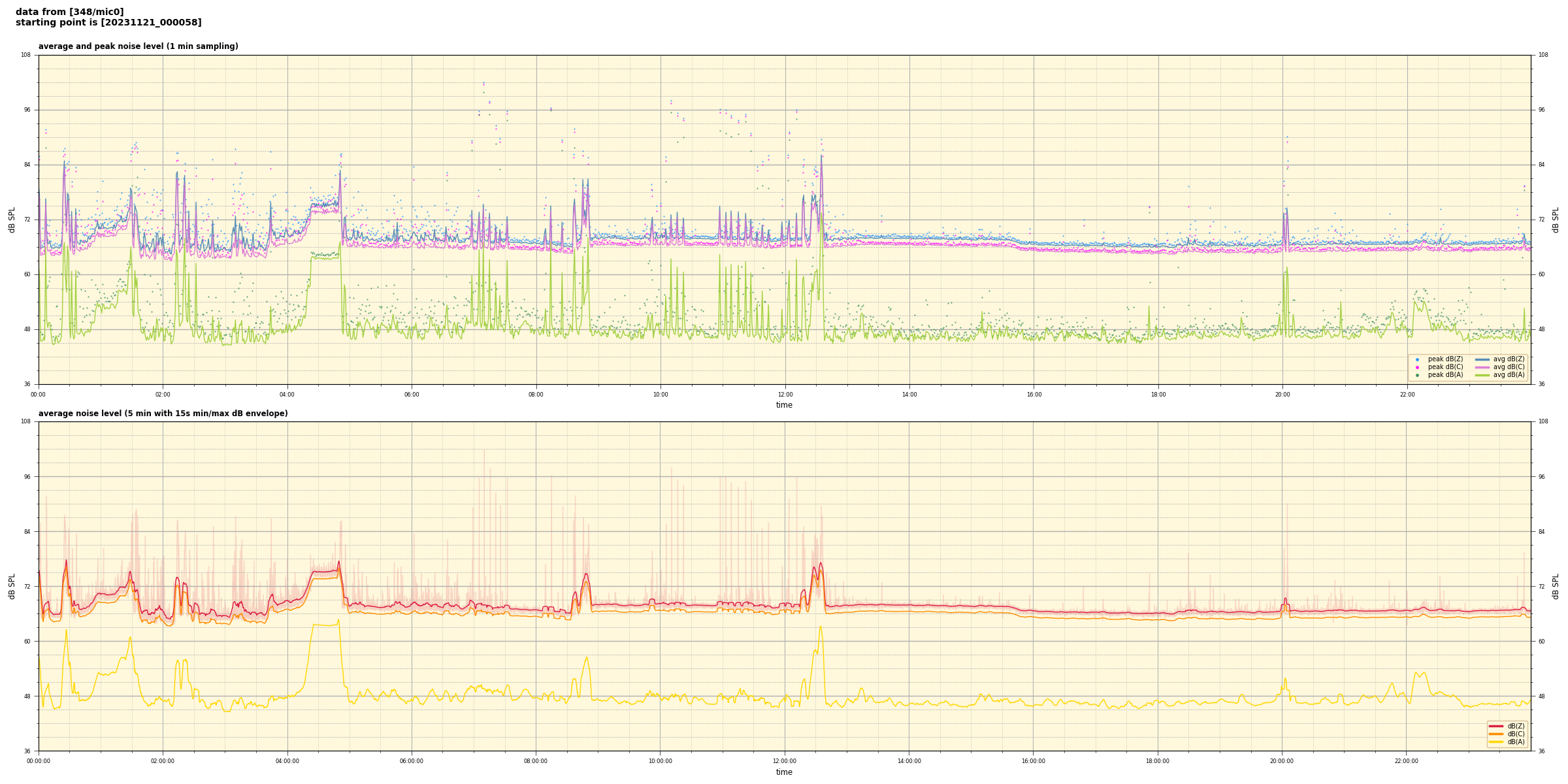Screen dimensions: 1568x784
Task: Click the 'average and peak noise level' chart title
Action: pos(138,46)
